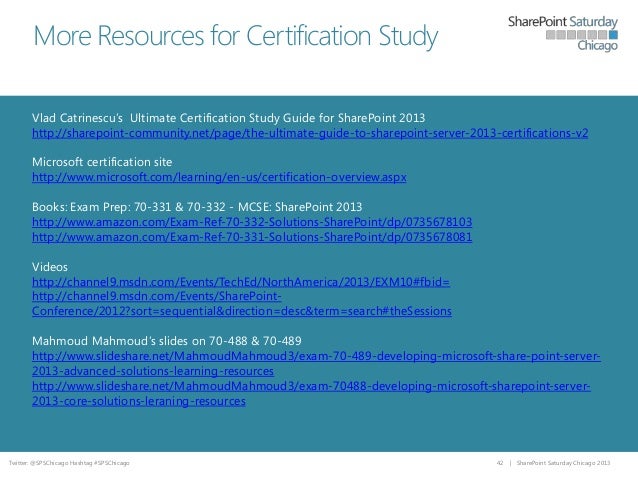Click the "Videos" heading
638x479 pixels.
[50, 267]
